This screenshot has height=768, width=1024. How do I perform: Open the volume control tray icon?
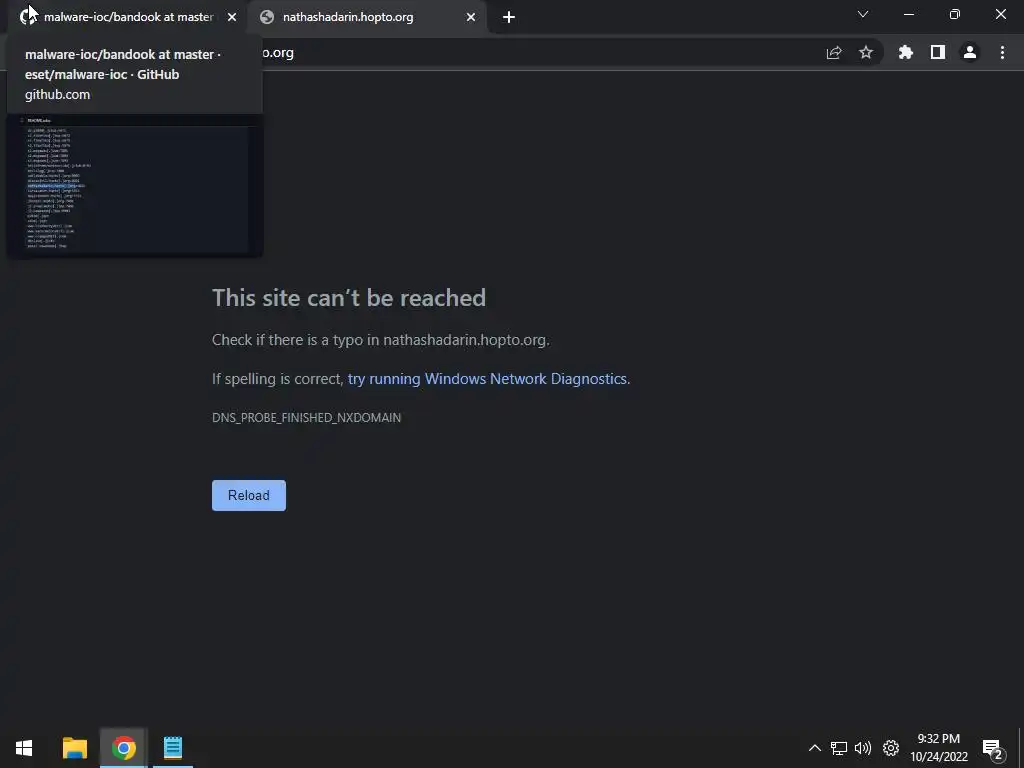(x=863, y=748)
